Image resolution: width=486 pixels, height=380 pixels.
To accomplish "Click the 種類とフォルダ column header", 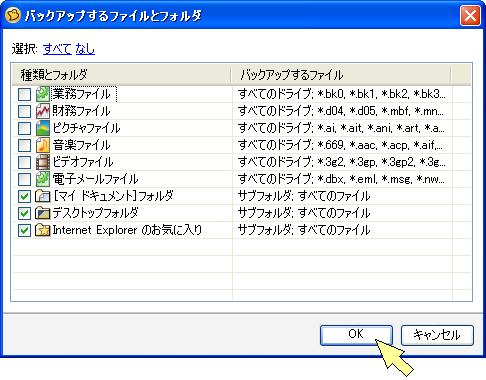I will coord(121,75).
